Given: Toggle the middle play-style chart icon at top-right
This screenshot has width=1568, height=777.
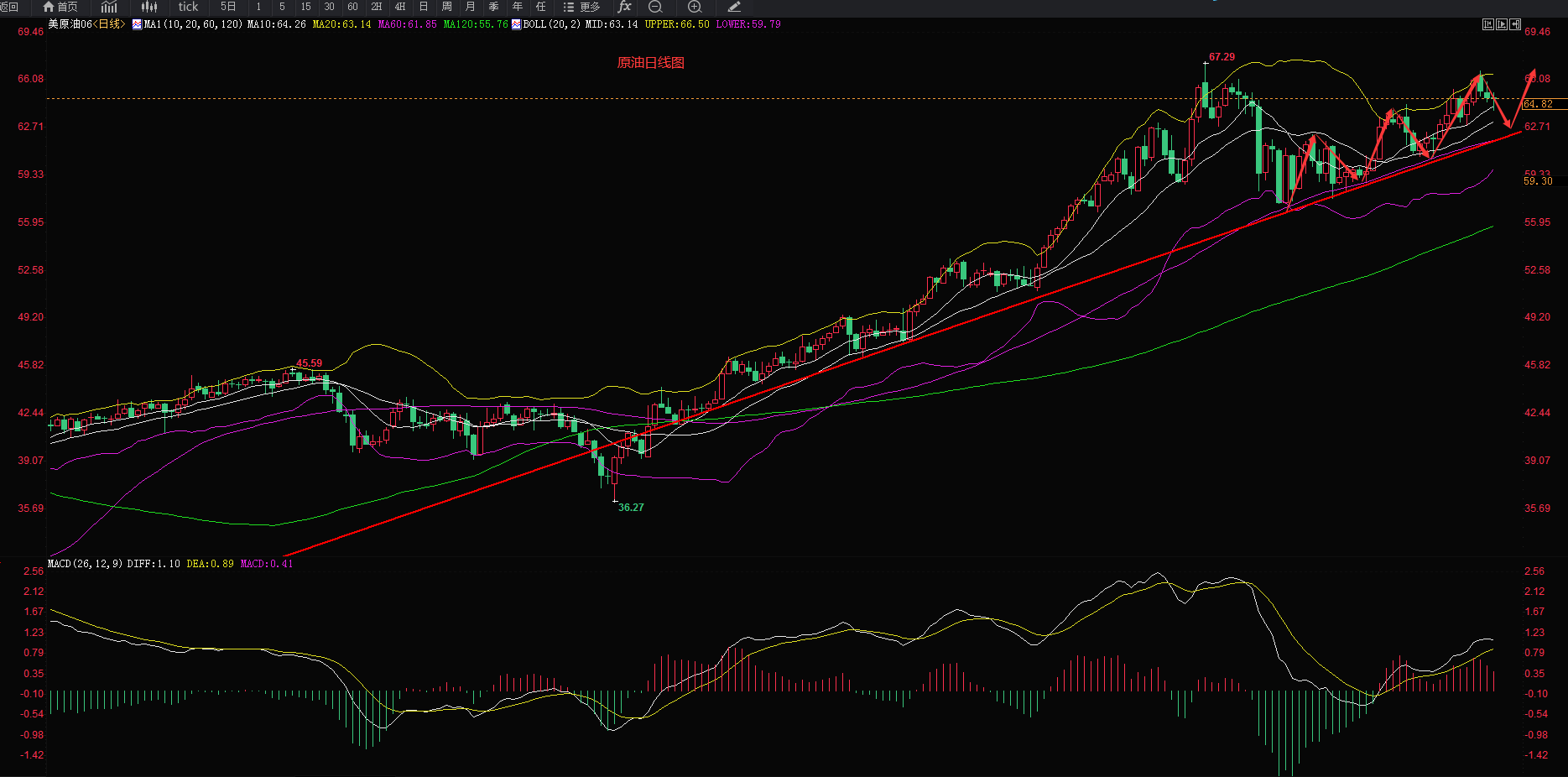Looking at the screenshot, I should pyautogui.click(x=1502, y=24).
